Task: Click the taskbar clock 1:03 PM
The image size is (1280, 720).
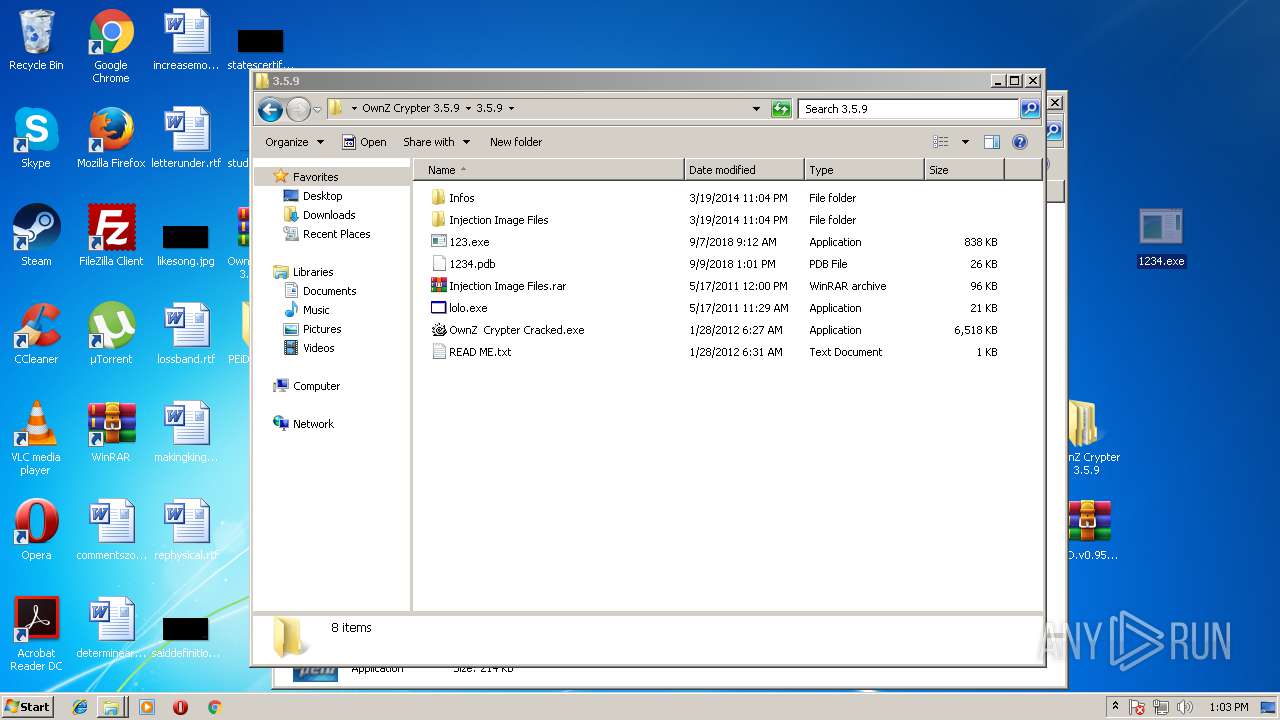Action: tap(1229, 707)
